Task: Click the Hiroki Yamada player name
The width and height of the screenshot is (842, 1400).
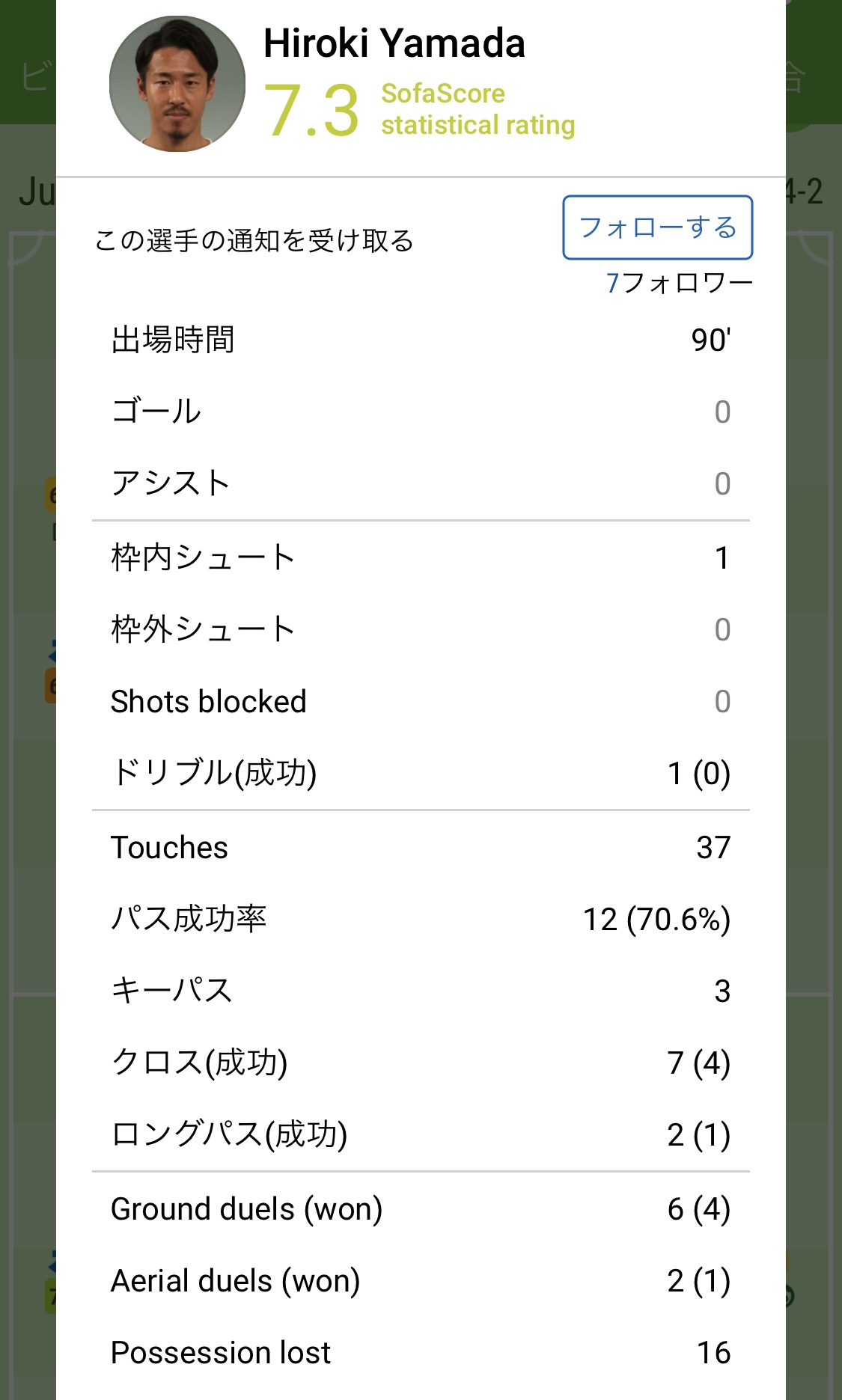Action: (394, 43)
